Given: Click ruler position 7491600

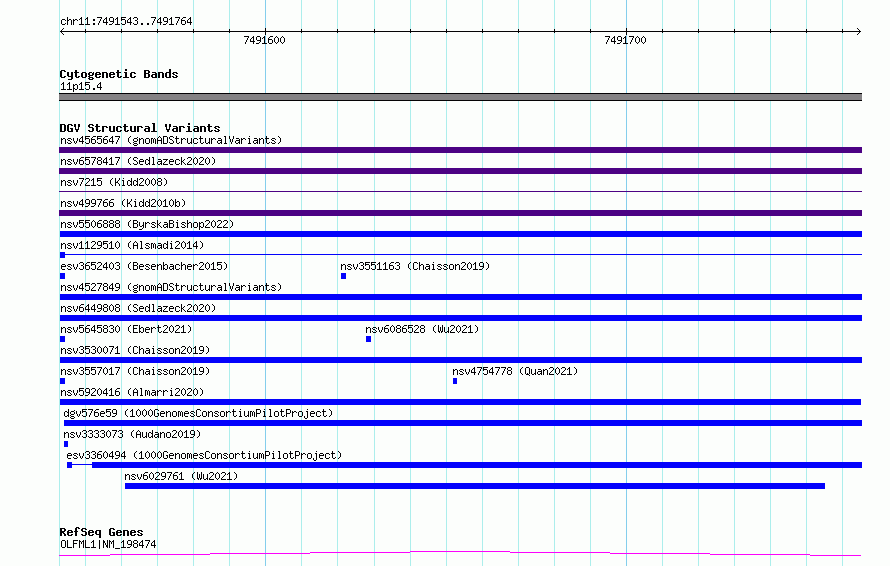Looking at the screenshot, I should (x=265, y=40).
